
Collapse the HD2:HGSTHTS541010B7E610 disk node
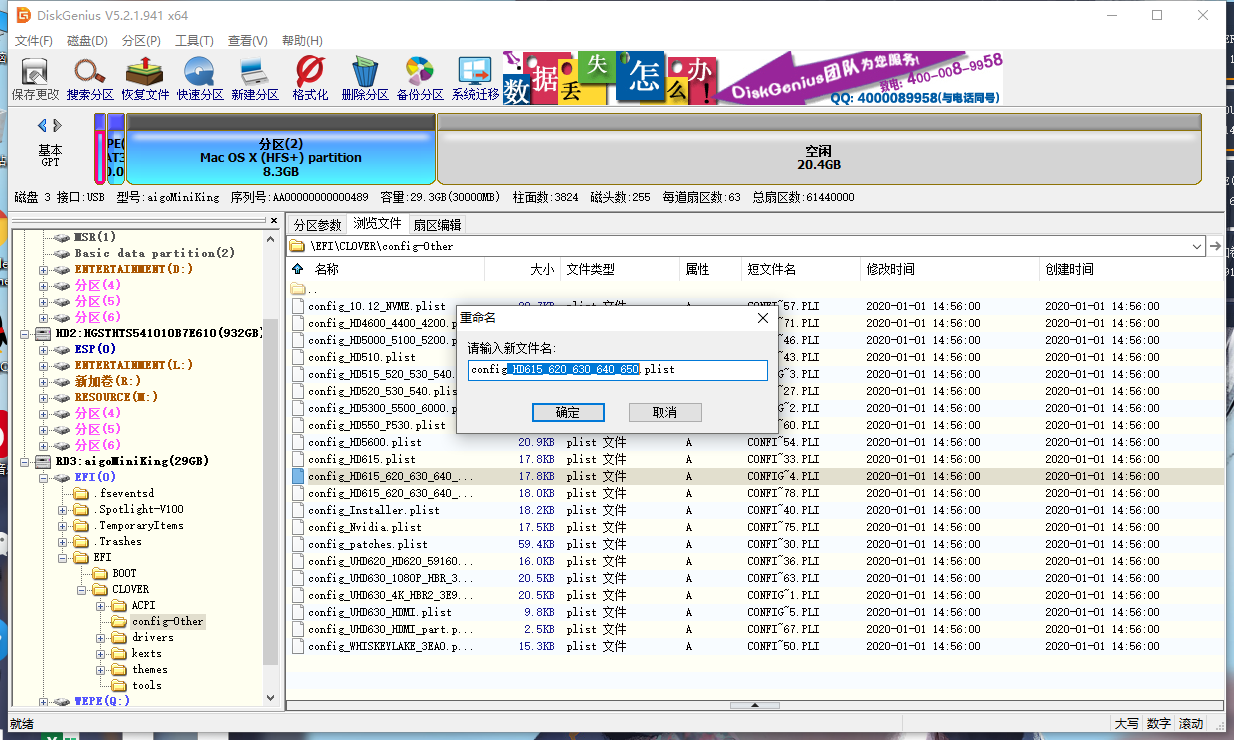(x=25, y=333)
